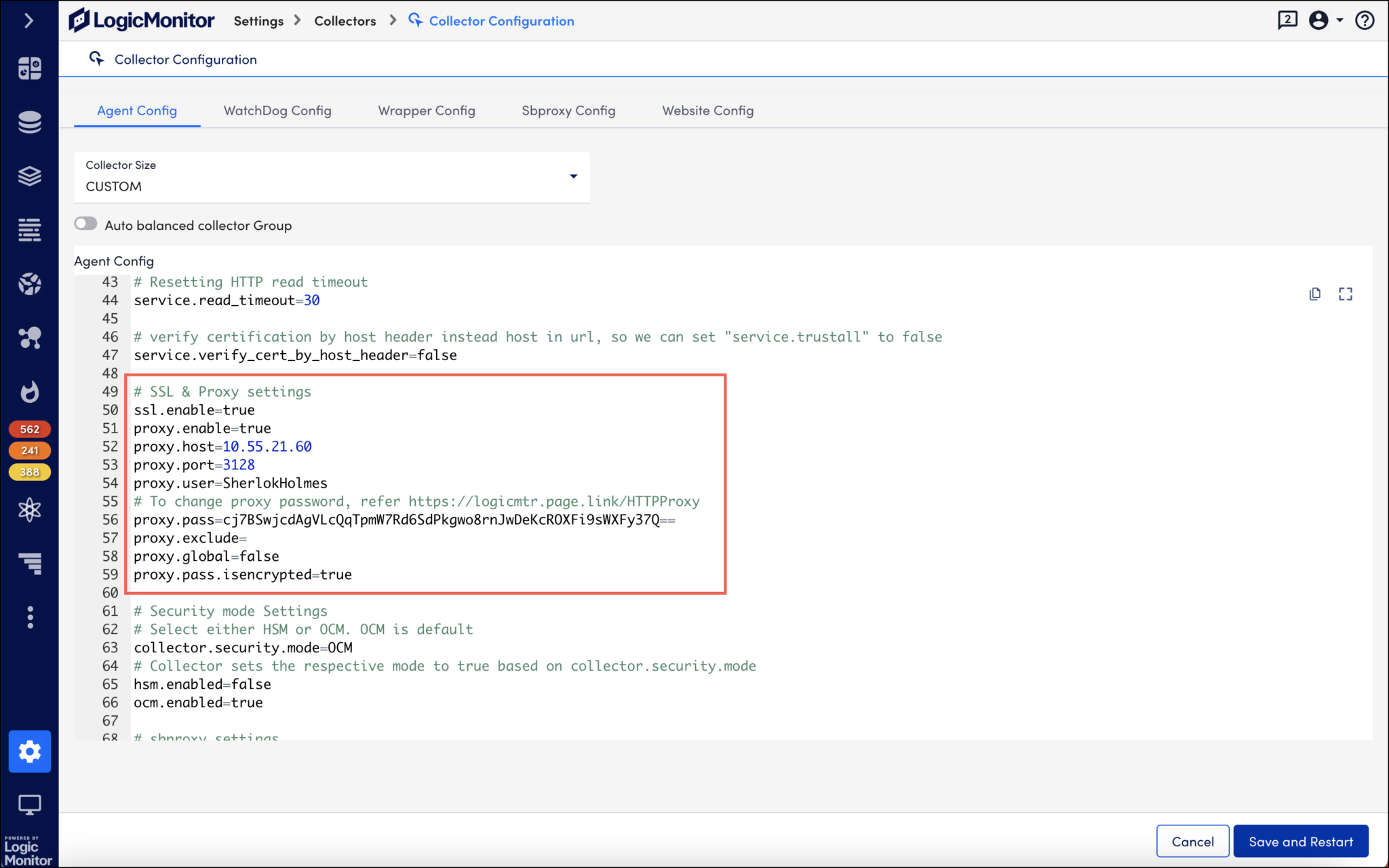The image size is (1389, 868).
Task: Select the Exchange atom icon in sidebar
Action: pos(30,511)
